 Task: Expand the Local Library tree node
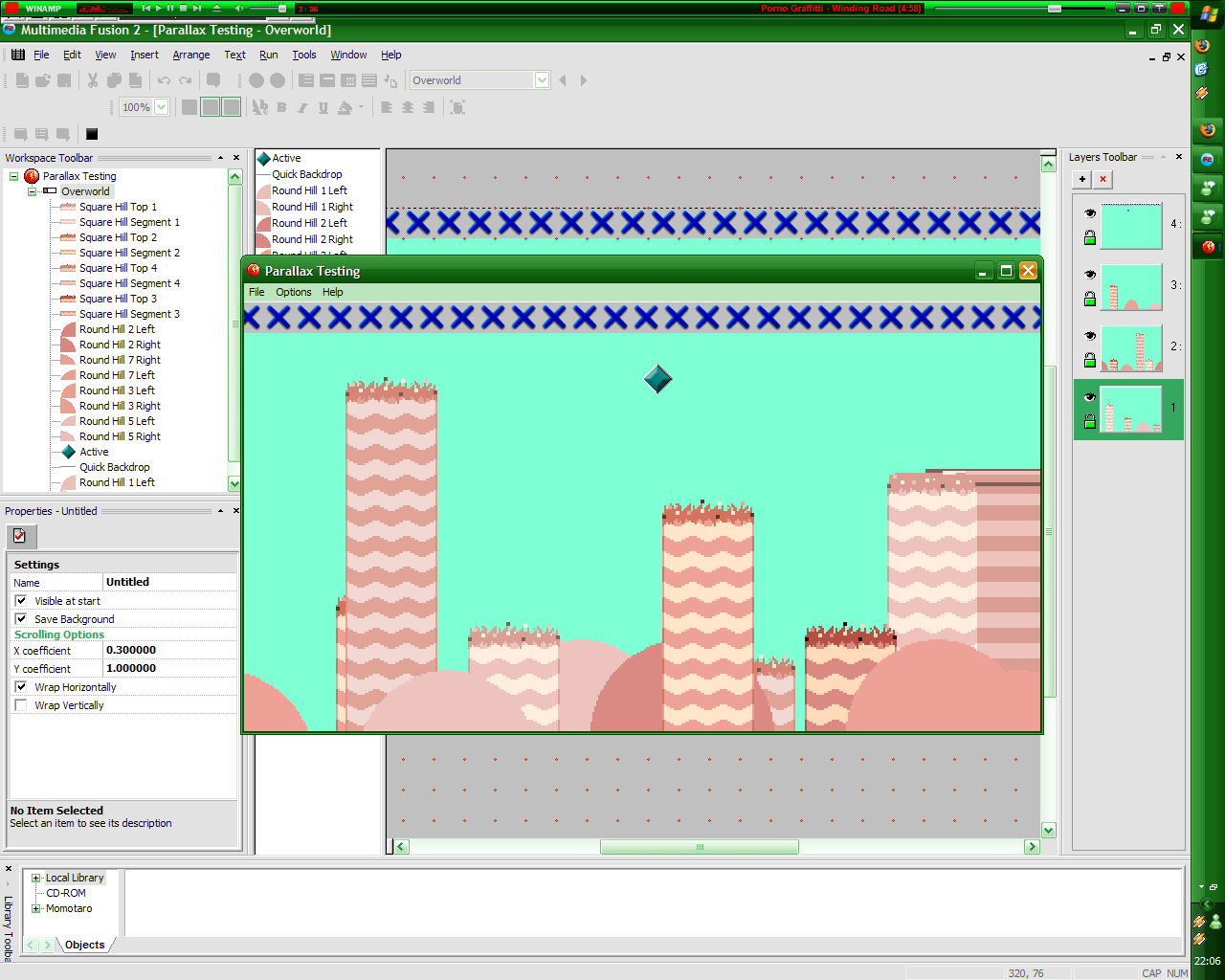[36, 878]
